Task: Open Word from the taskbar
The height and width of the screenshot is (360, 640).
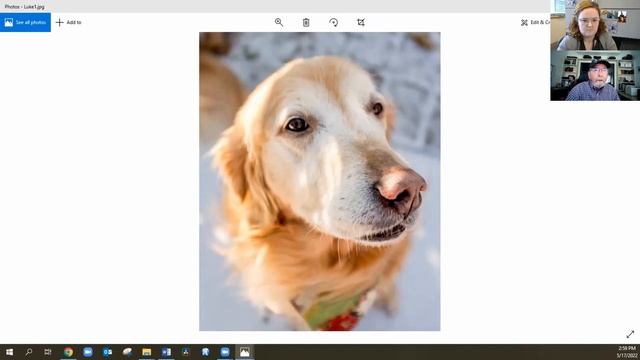Action: coord(166,352)
